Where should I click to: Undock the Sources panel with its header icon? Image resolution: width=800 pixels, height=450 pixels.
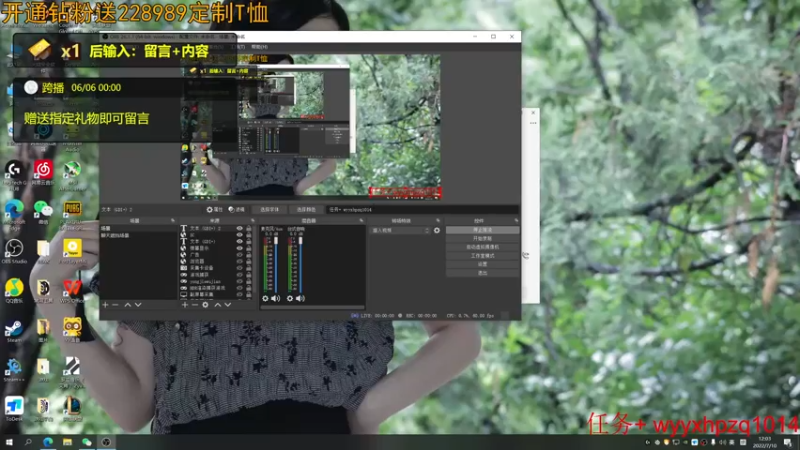(253, 220)
